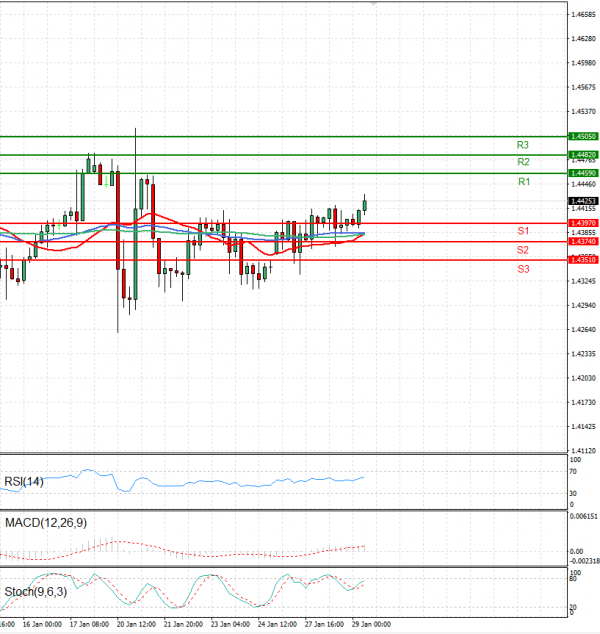Select the 1.43510 support price tag
This screenshot has width=600, height=634.
click(583, 260)
